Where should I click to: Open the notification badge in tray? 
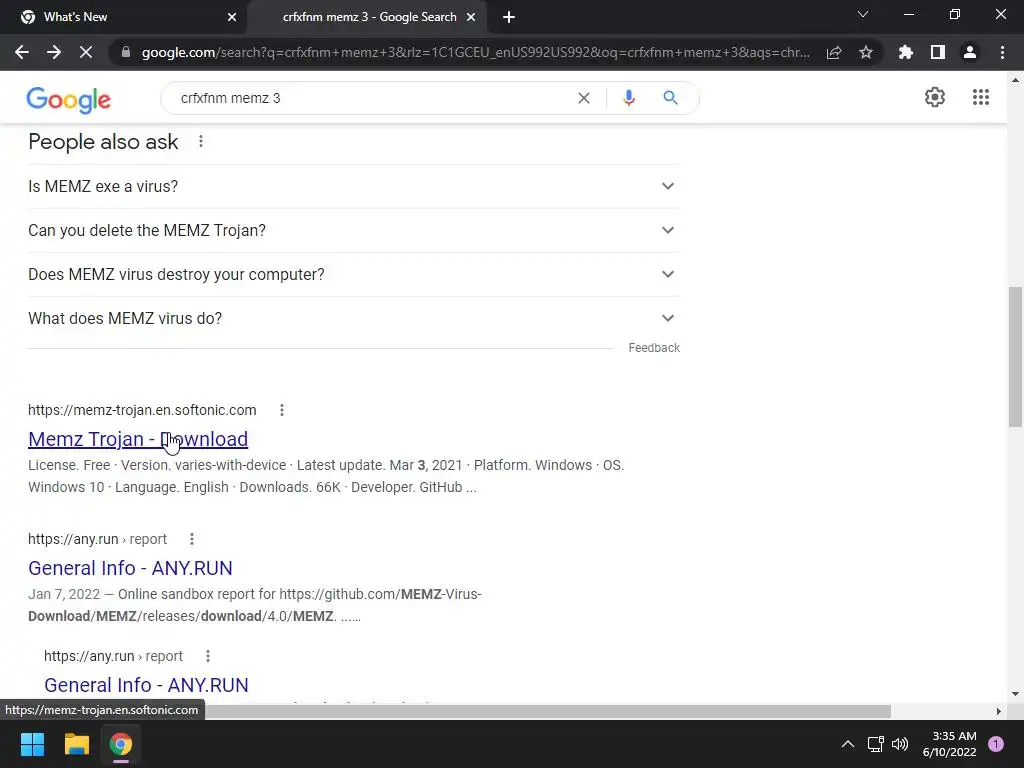pos(996,744)
